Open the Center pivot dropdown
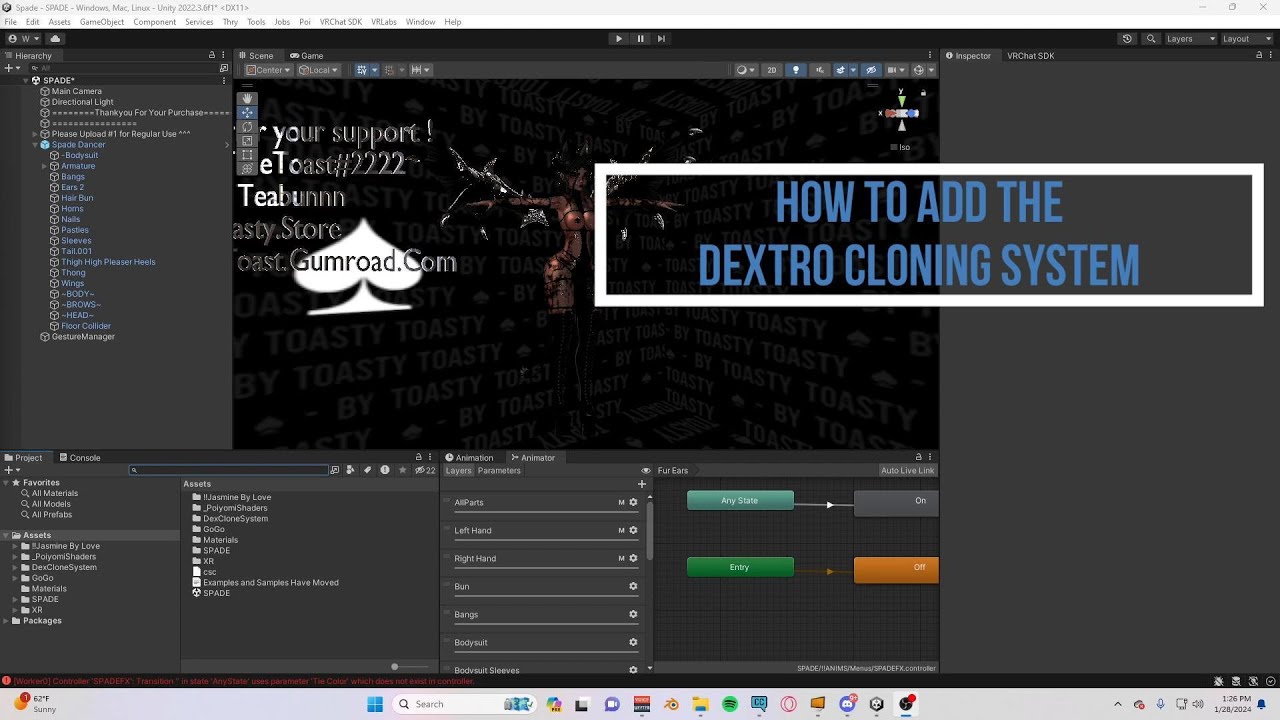Image resolution: width=1280 pixels, height=720 pixels. [x=267, y=70]
